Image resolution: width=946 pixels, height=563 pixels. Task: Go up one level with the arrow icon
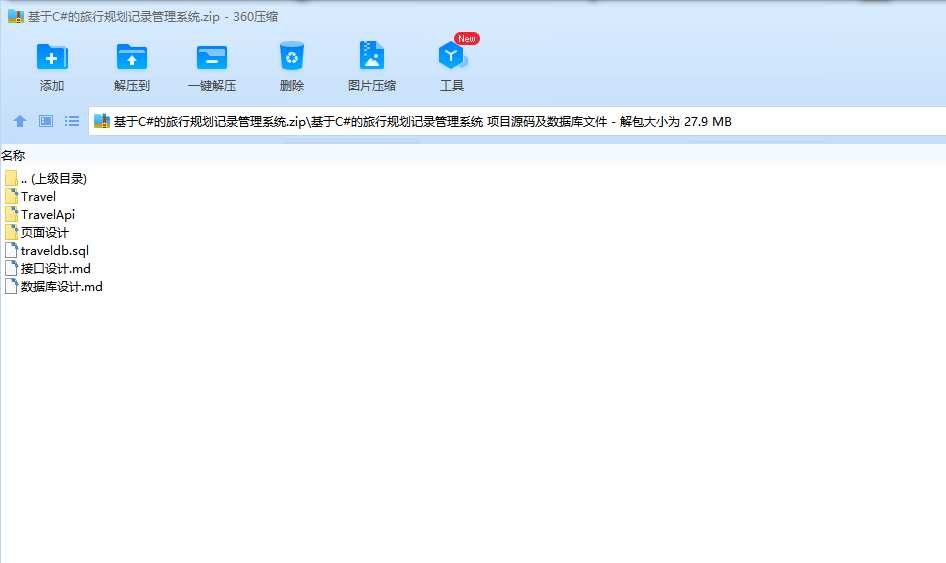pos(20,121)
